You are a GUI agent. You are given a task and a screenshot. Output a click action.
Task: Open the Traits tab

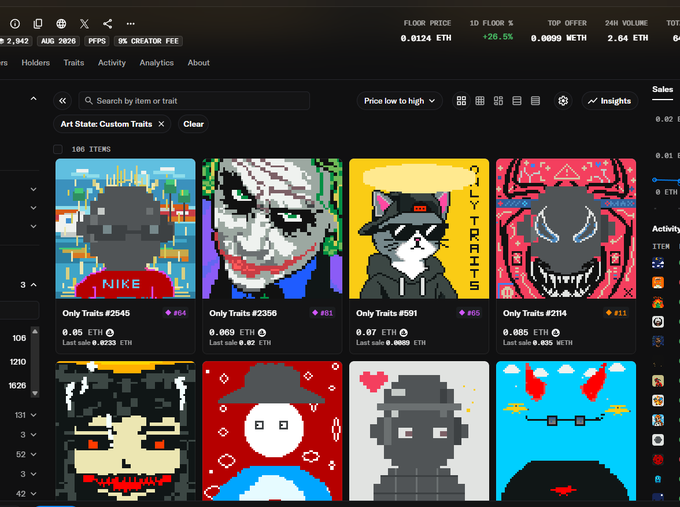click(x=74, y=63)
